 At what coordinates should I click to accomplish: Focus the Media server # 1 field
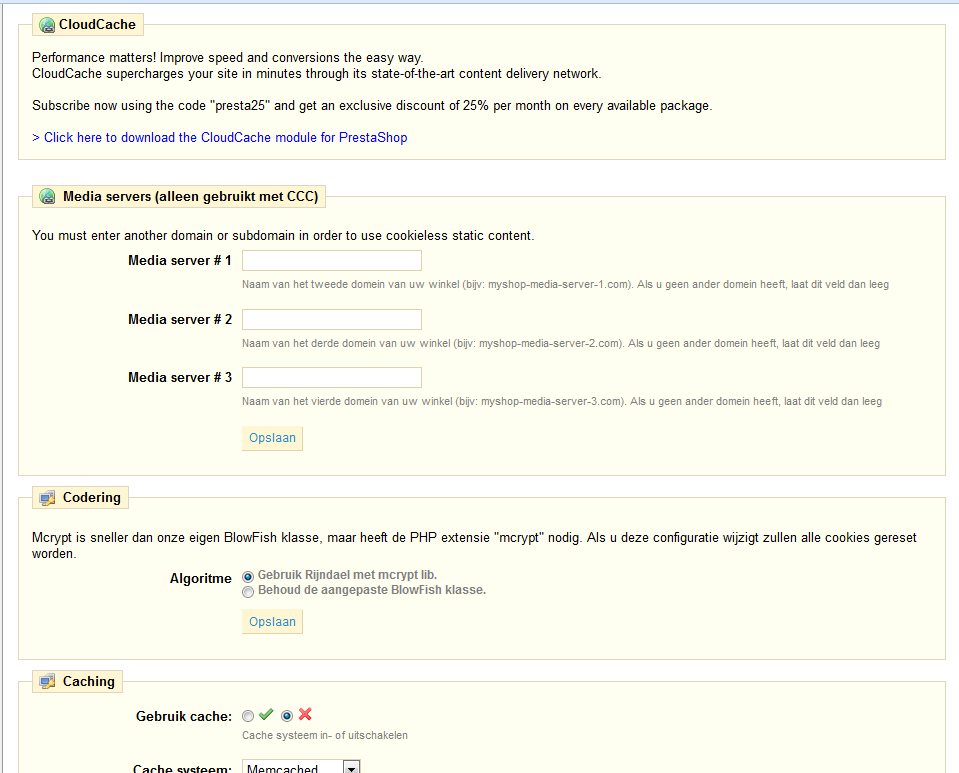pyautogui.click(x=331, y=261)
